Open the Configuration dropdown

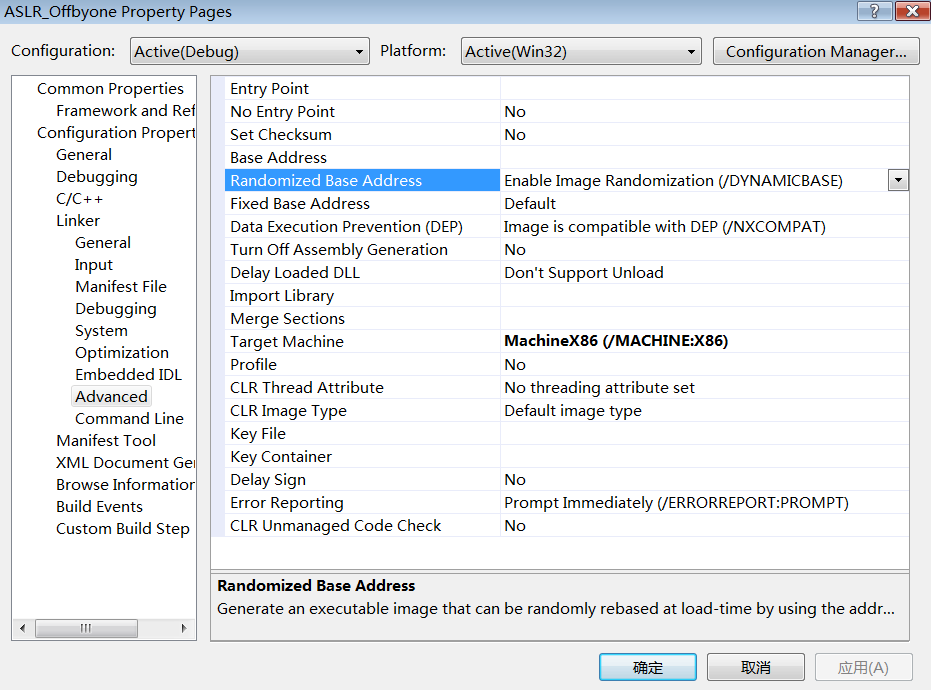click(x=250, y=52)
